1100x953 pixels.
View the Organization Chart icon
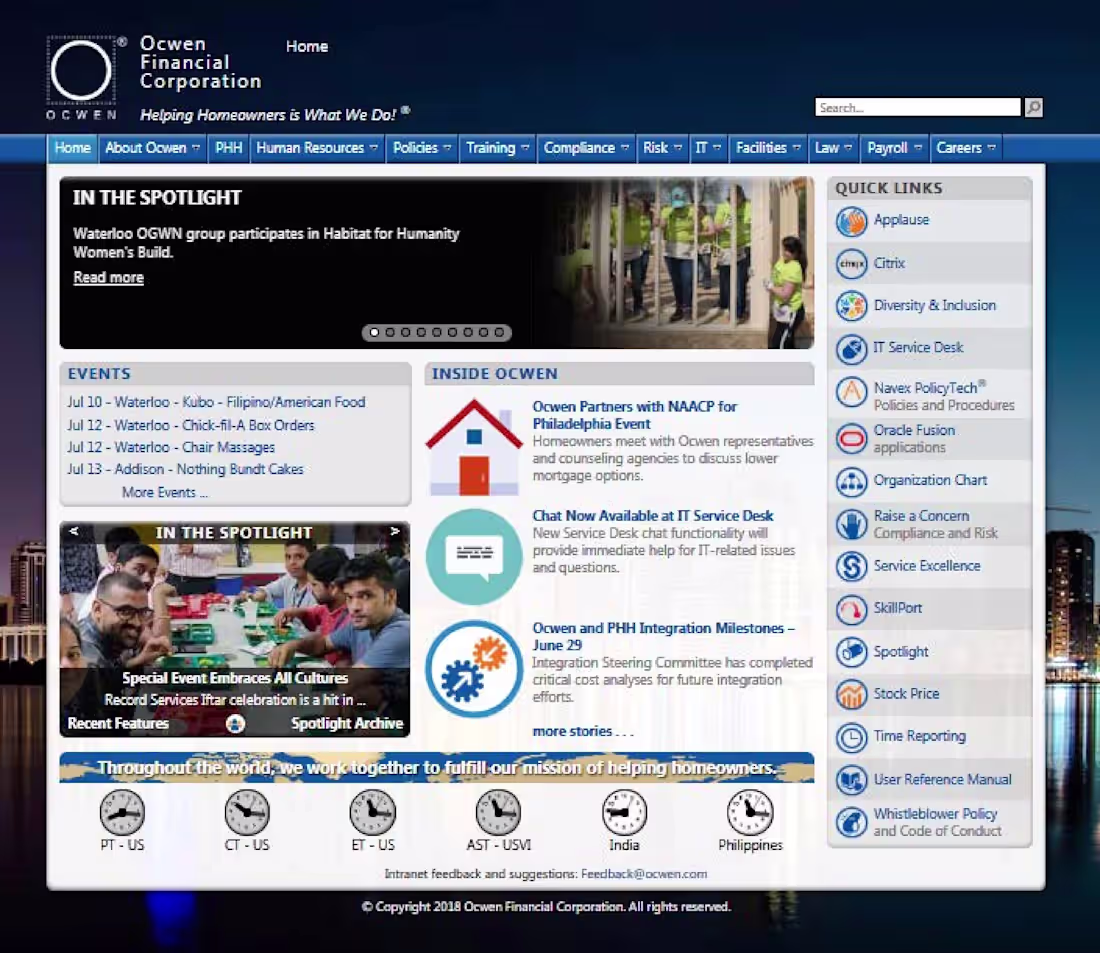[851, 481]
